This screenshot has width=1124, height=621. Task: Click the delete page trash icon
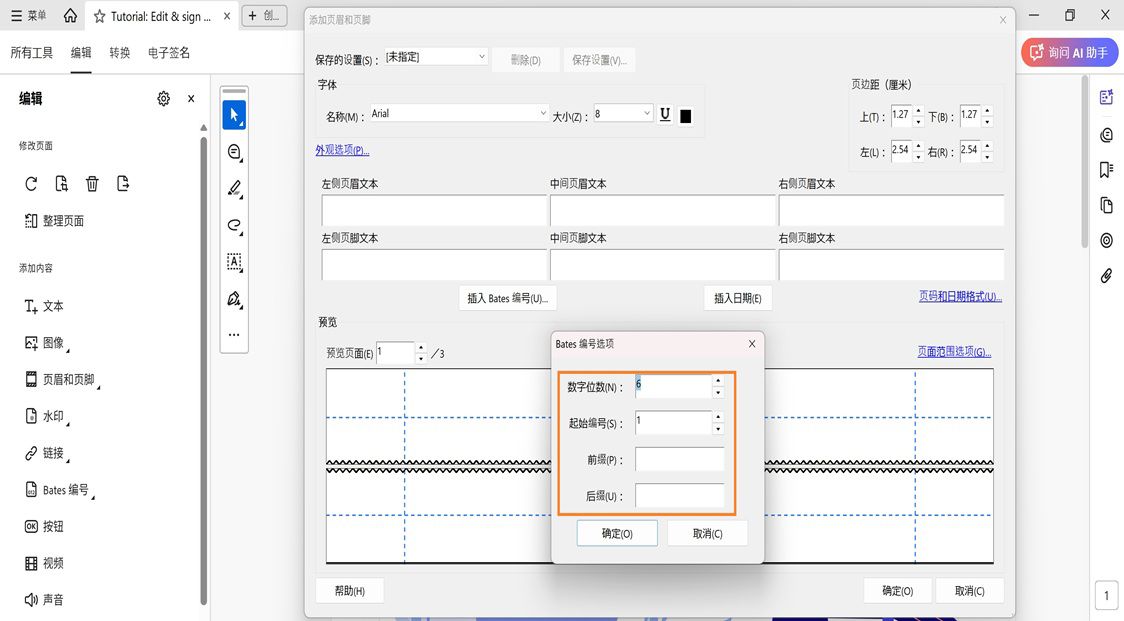click(92, 183)
